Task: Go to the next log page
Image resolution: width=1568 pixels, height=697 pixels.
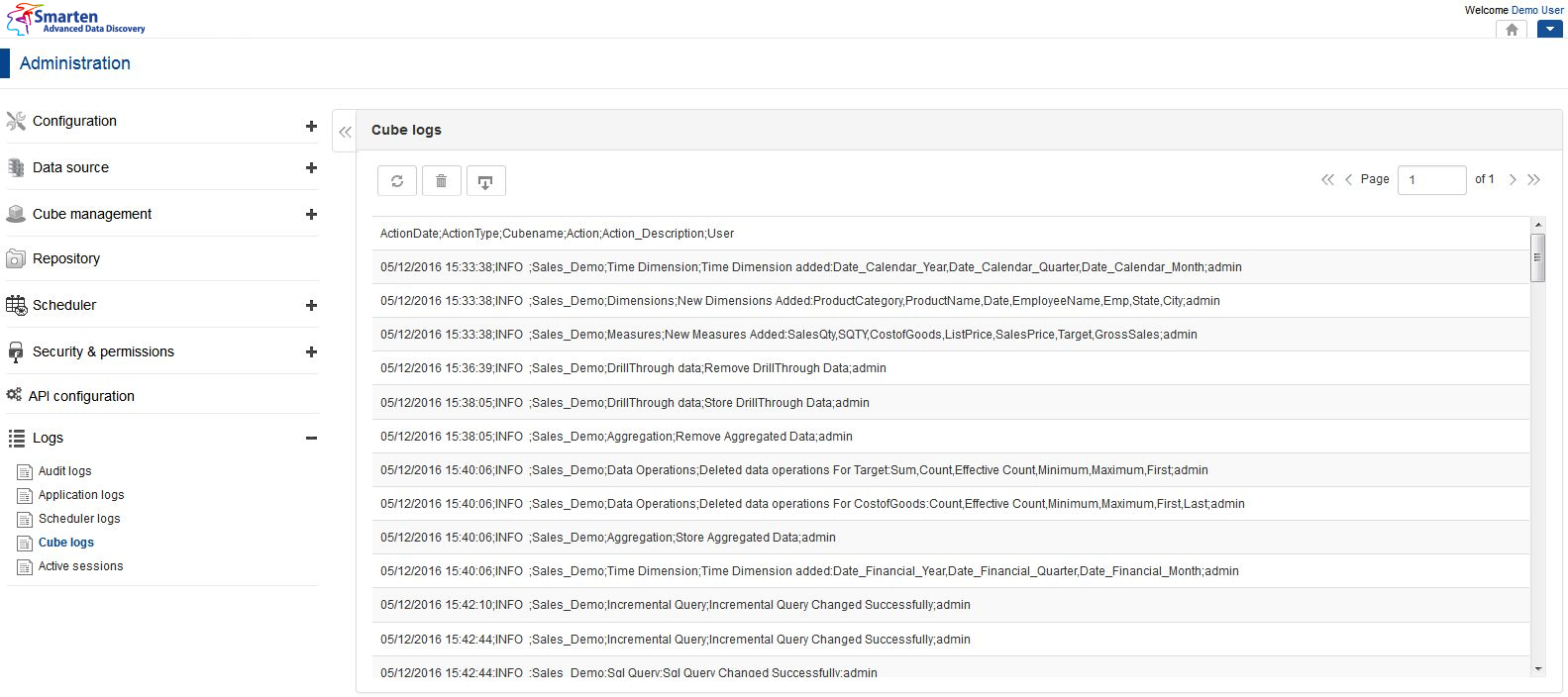Action: click(x=1513, y=179)
